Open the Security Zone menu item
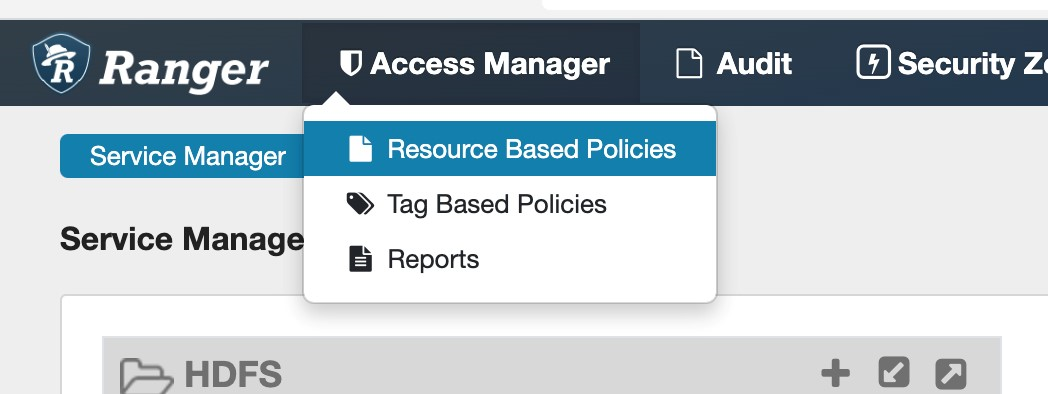 click(952, 64)
